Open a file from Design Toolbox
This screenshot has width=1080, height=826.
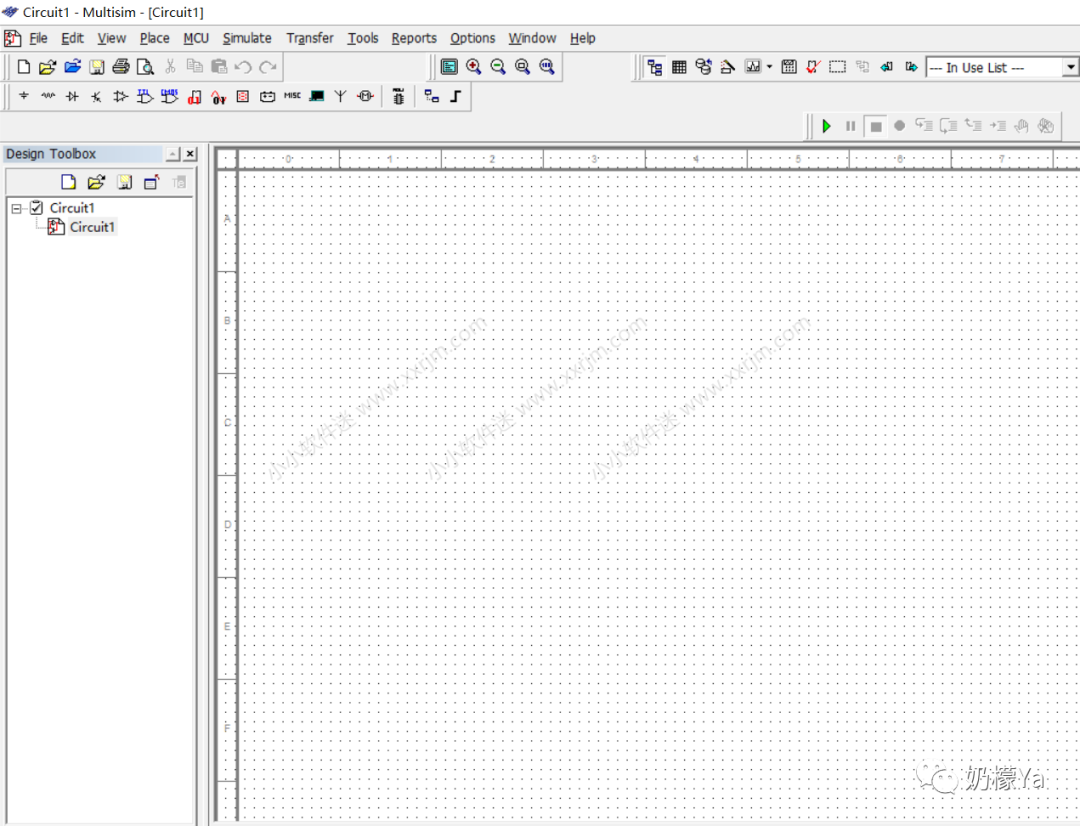(x=96, y=182)
